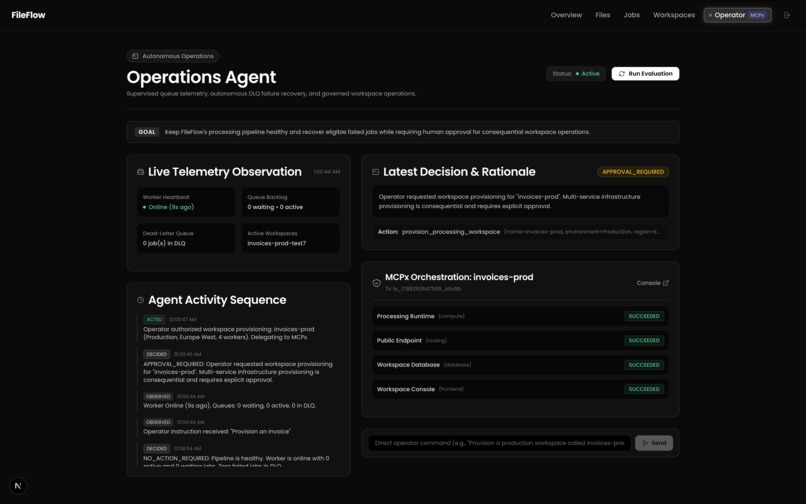Click the Run Evaluation button
The image size is (806, 504).
645,74
